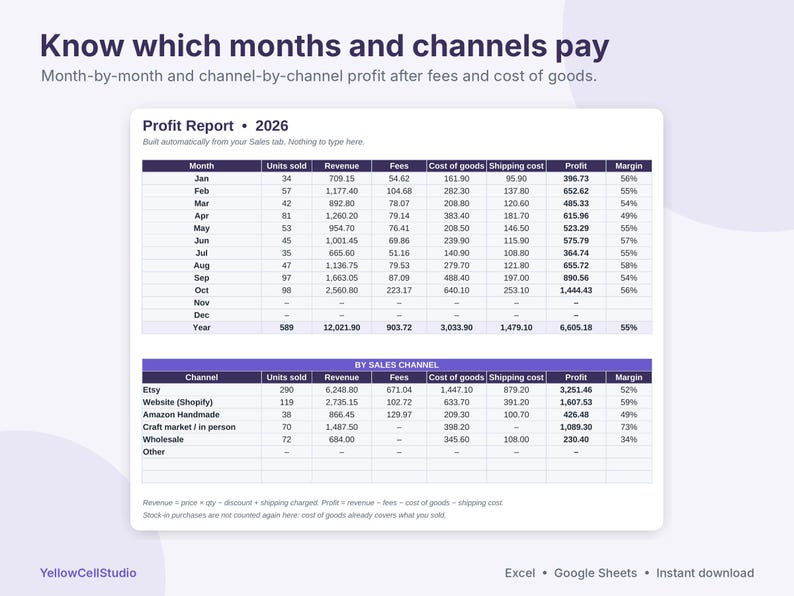Select May cost of goods 208.50
The height and width of the screenshot is (596, 794).
[456, 228]
